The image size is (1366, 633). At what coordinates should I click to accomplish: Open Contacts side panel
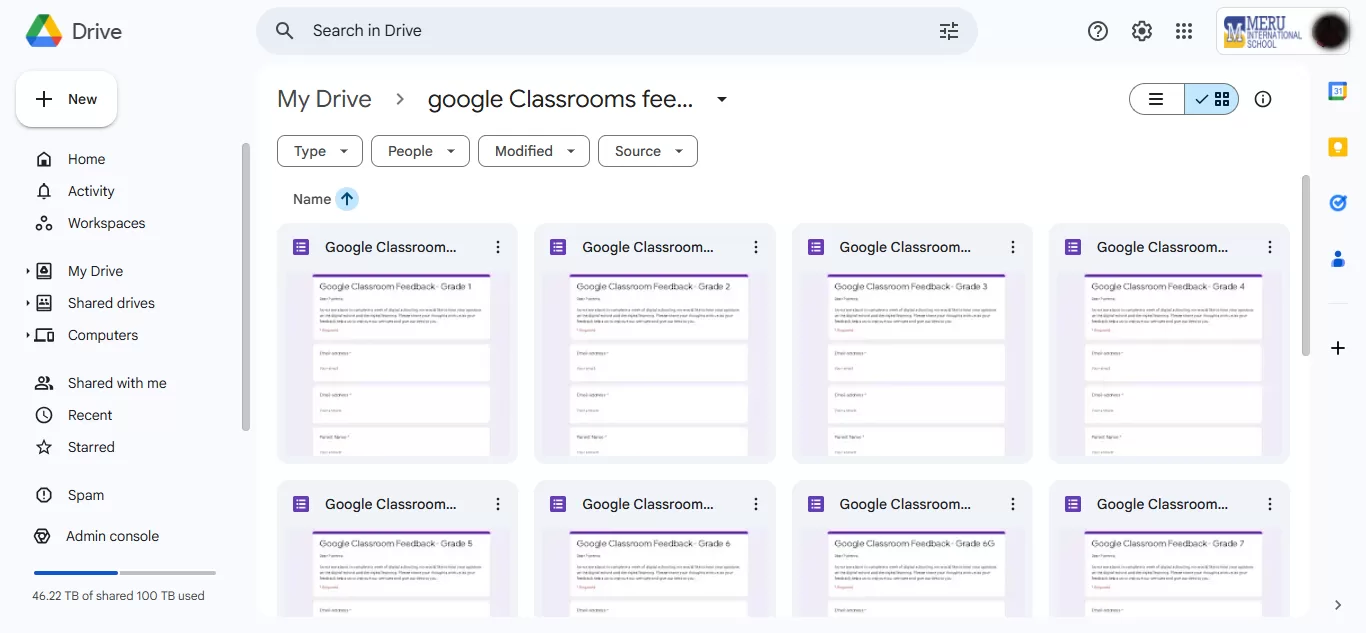1337,259
